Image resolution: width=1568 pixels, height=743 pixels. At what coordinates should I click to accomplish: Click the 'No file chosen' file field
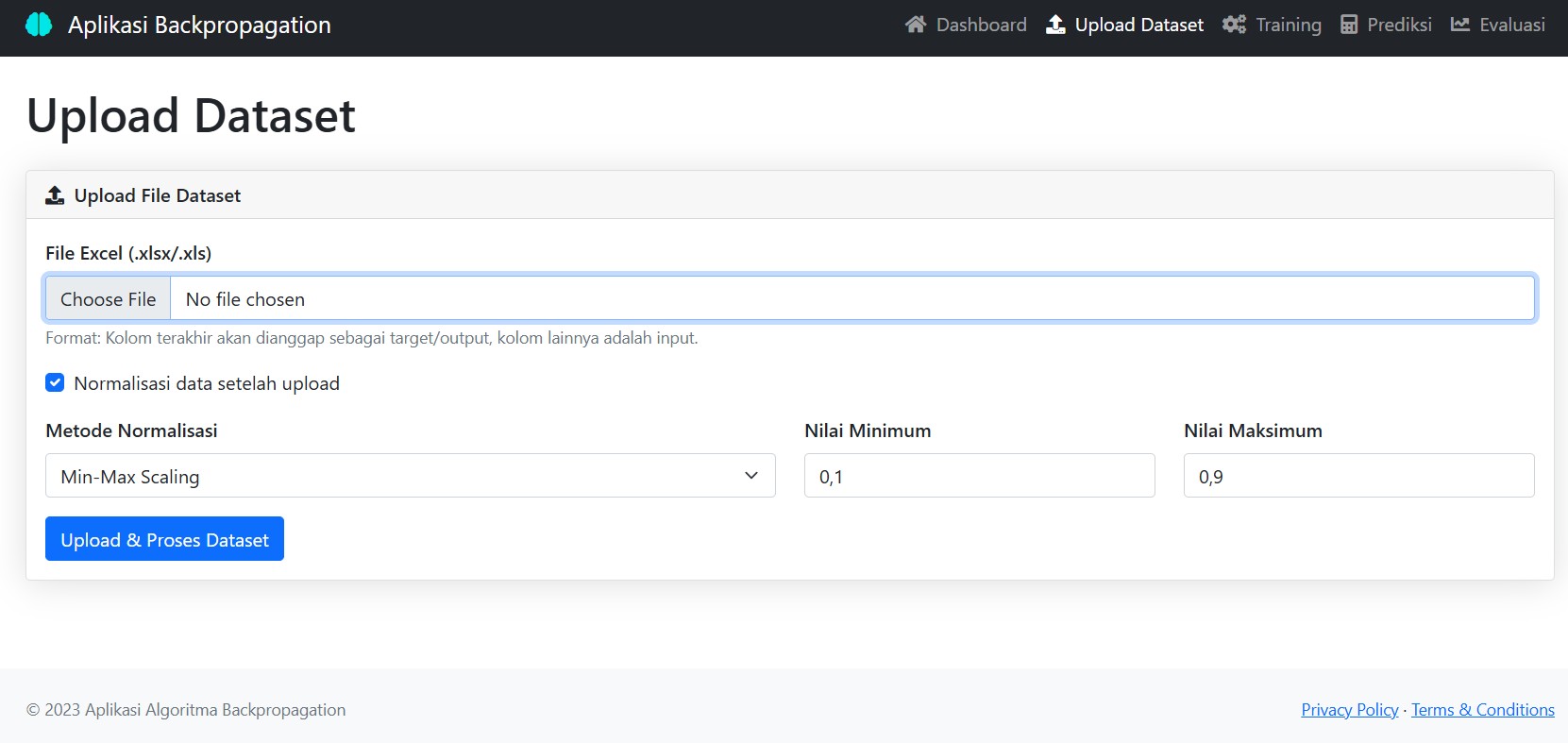click(790, 298)
